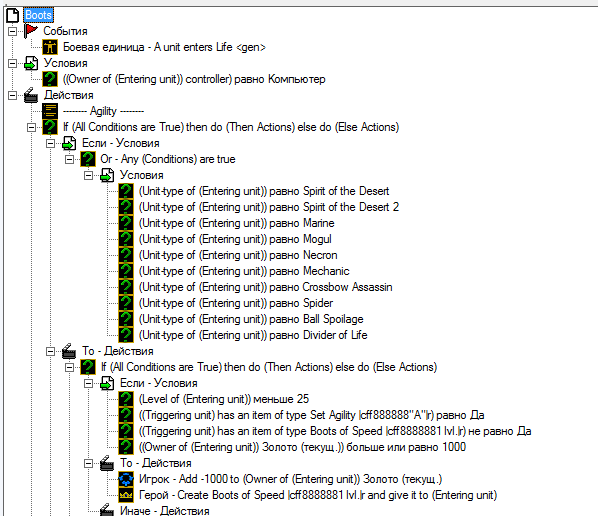Image resolution: width=598 pixels, height=516 pixels.
Task: Click the hero crown icon for Create Boots of Speed
Action: 126,495
